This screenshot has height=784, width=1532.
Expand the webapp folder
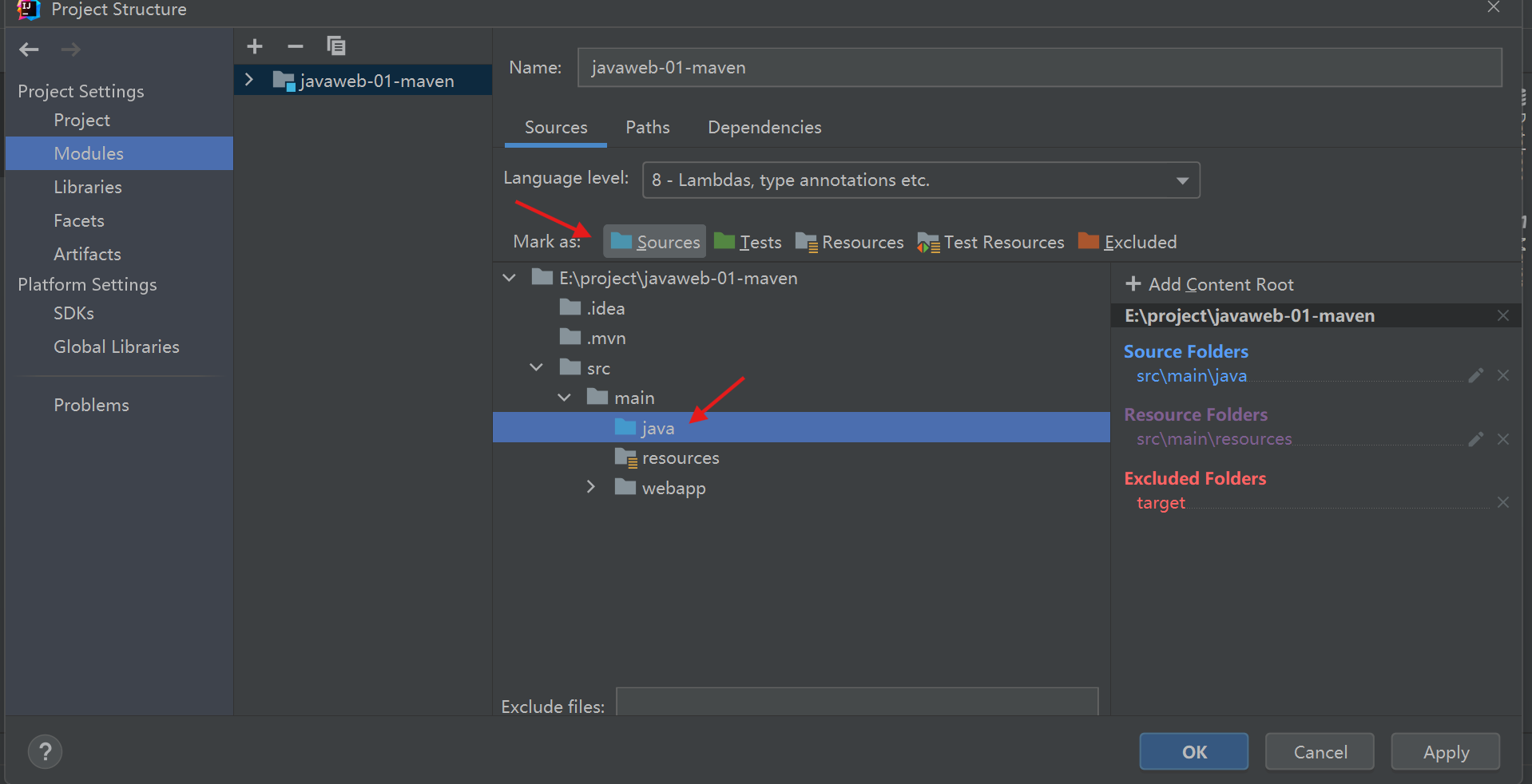click(x=591, y=487)
